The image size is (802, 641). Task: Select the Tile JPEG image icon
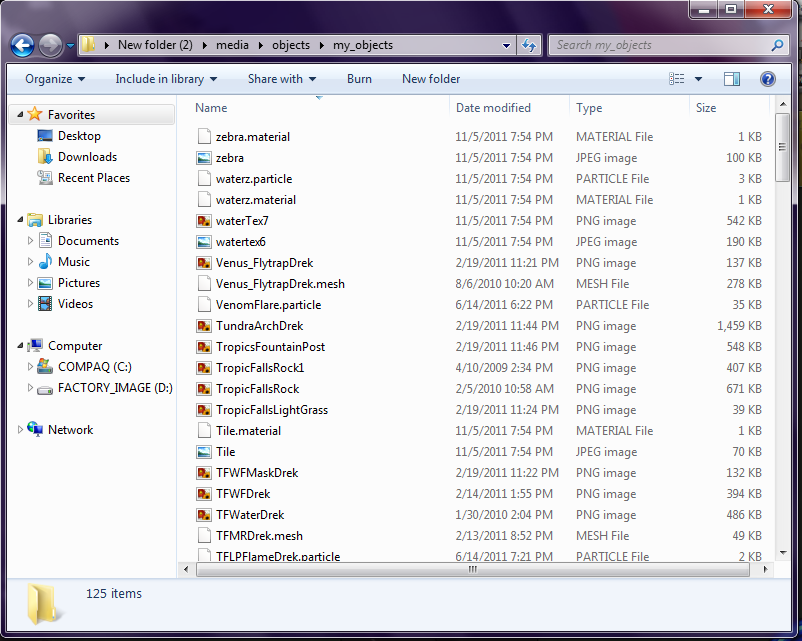[x=204, y=452]
